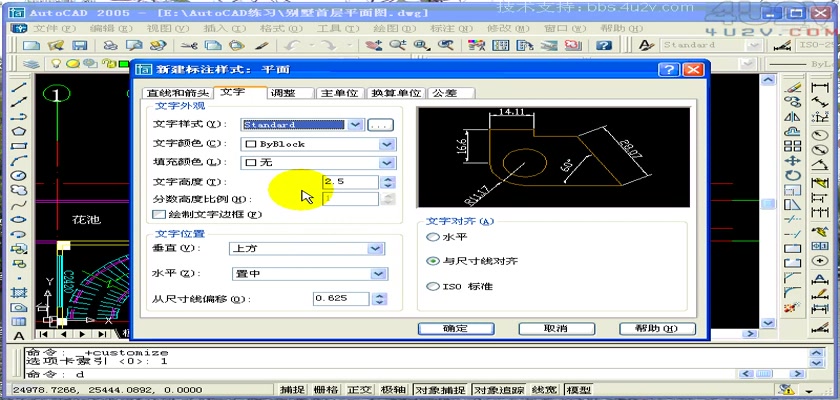The image size is (840, 400).
Task: Select the Revision Cloud tool
Action: point(19,190)
